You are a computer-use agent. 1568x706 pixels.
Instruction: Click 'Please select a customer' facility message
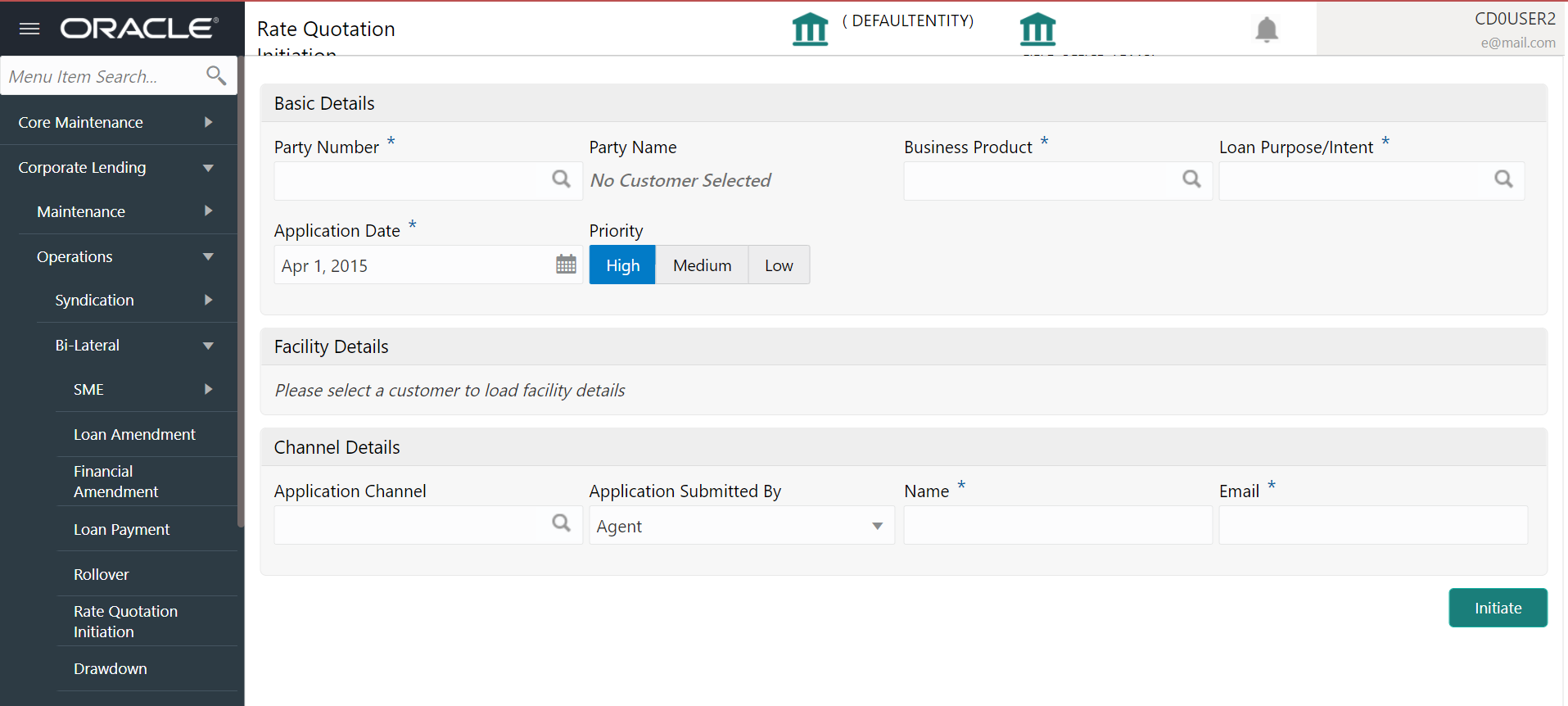tap(450, 391)
